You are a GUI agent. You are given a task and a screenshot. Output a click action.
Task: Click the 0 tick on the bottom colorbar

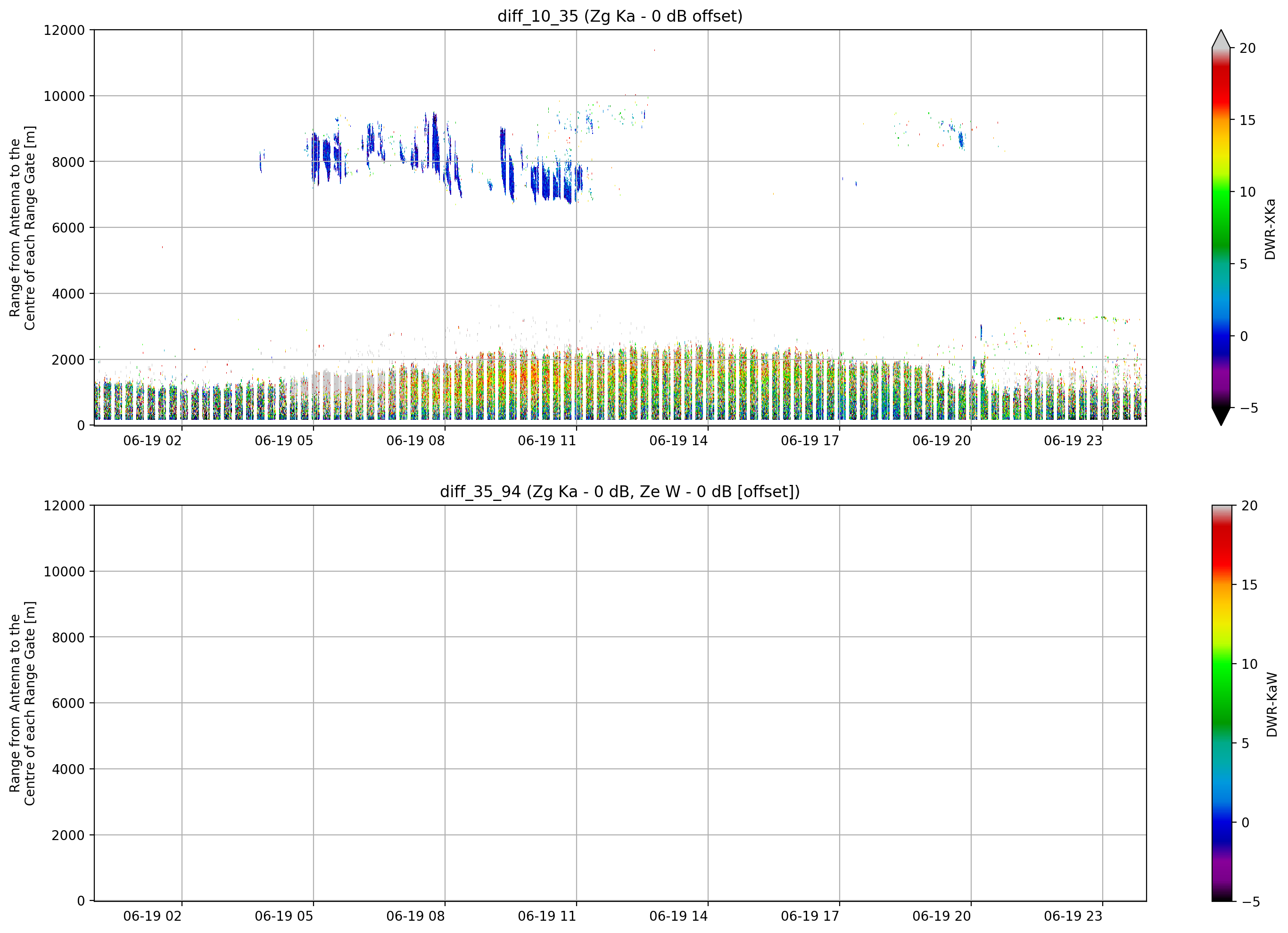(x=1246, y=823)
